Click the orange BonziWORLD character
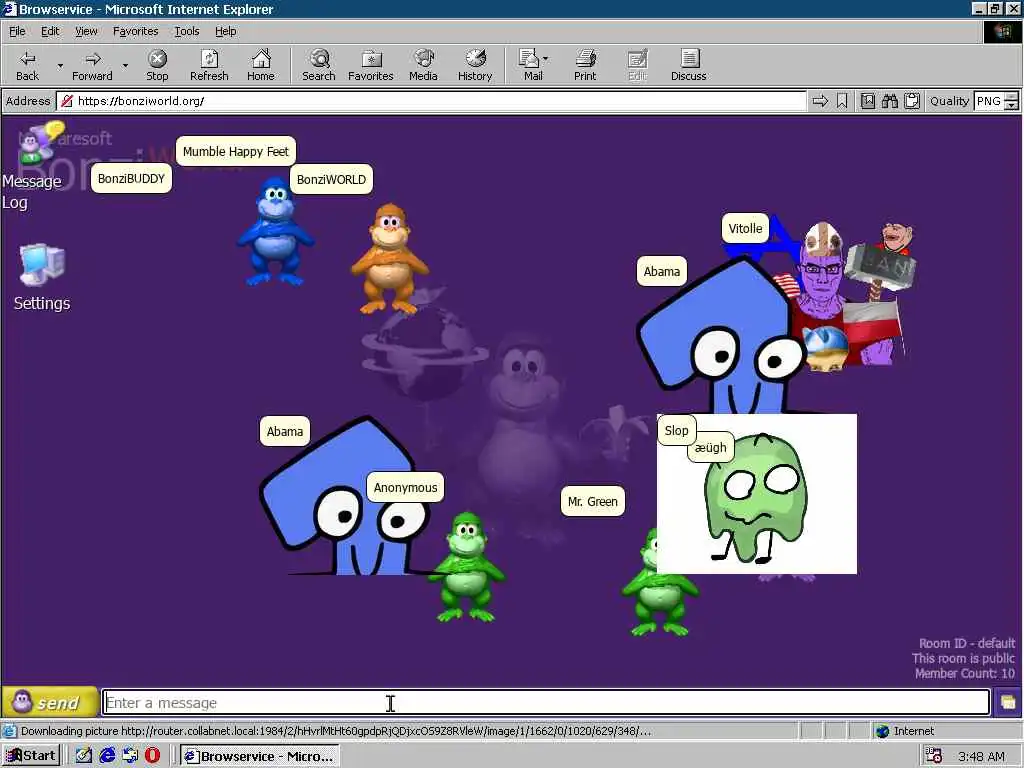 point(390,259)
